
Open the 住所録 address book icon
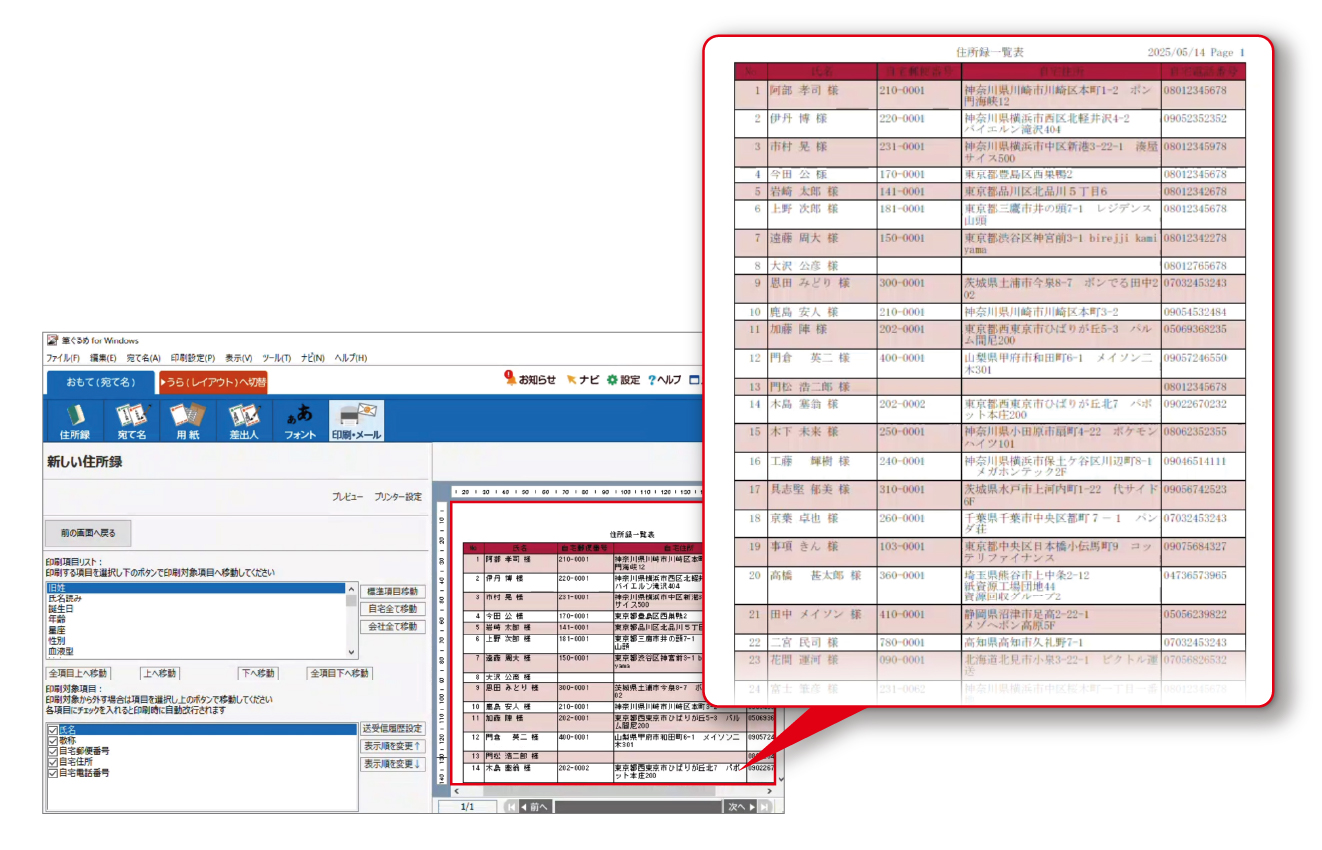pyautogui.click(x=75, y=420)
